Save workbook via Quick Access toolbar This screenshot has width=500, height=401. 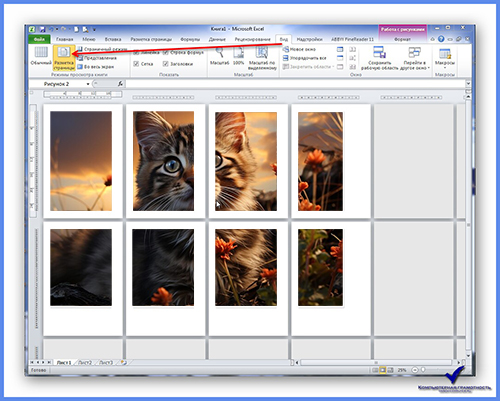click(x=42, y=29)
